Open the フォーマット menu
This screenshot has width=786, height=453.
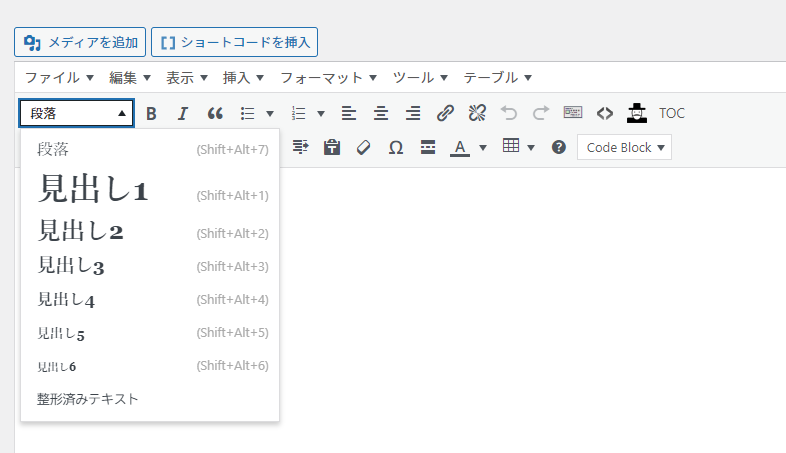click(329, 77)
